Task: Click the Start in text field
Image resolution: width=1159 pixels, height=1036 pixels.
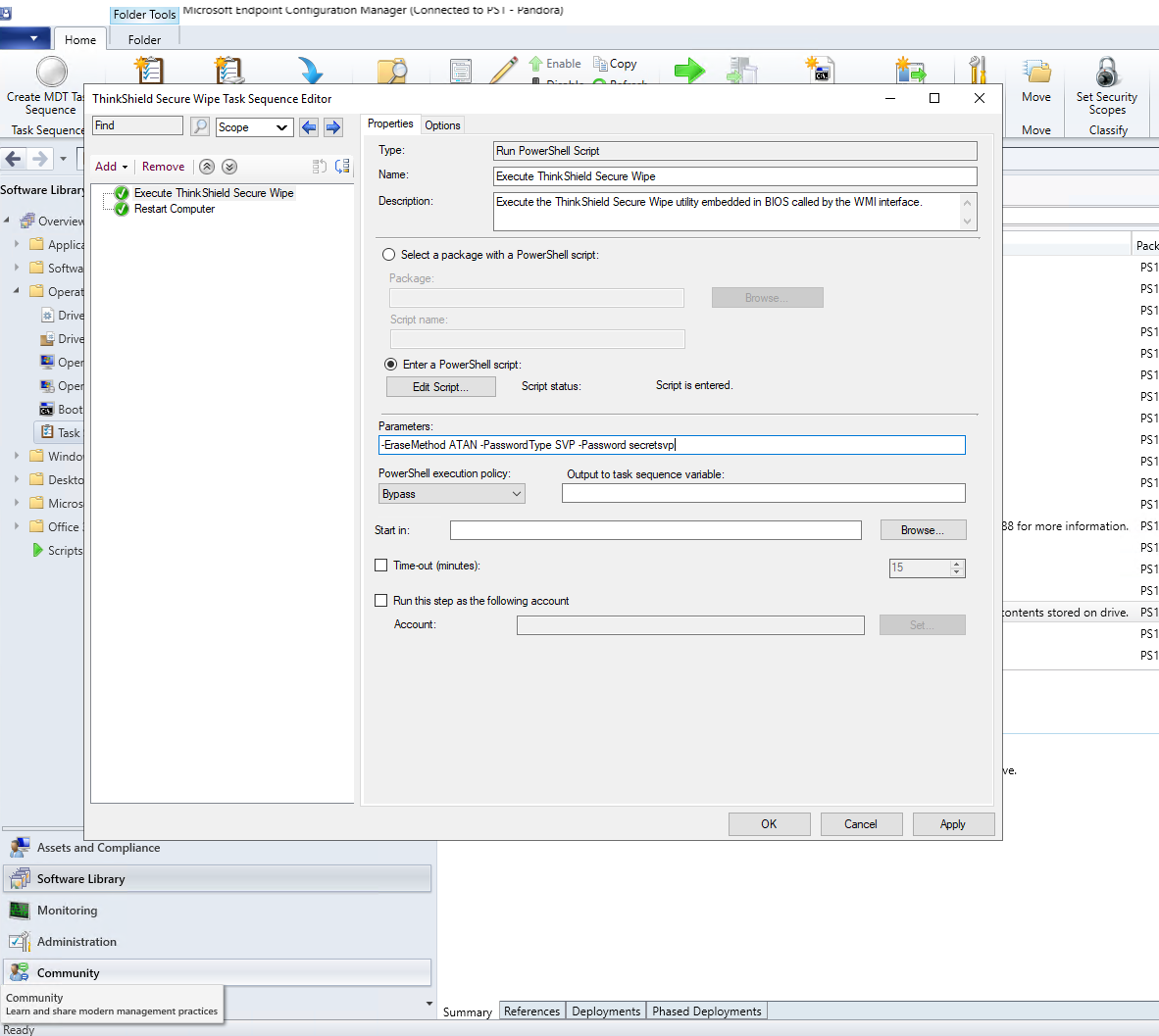Action: 656,530
